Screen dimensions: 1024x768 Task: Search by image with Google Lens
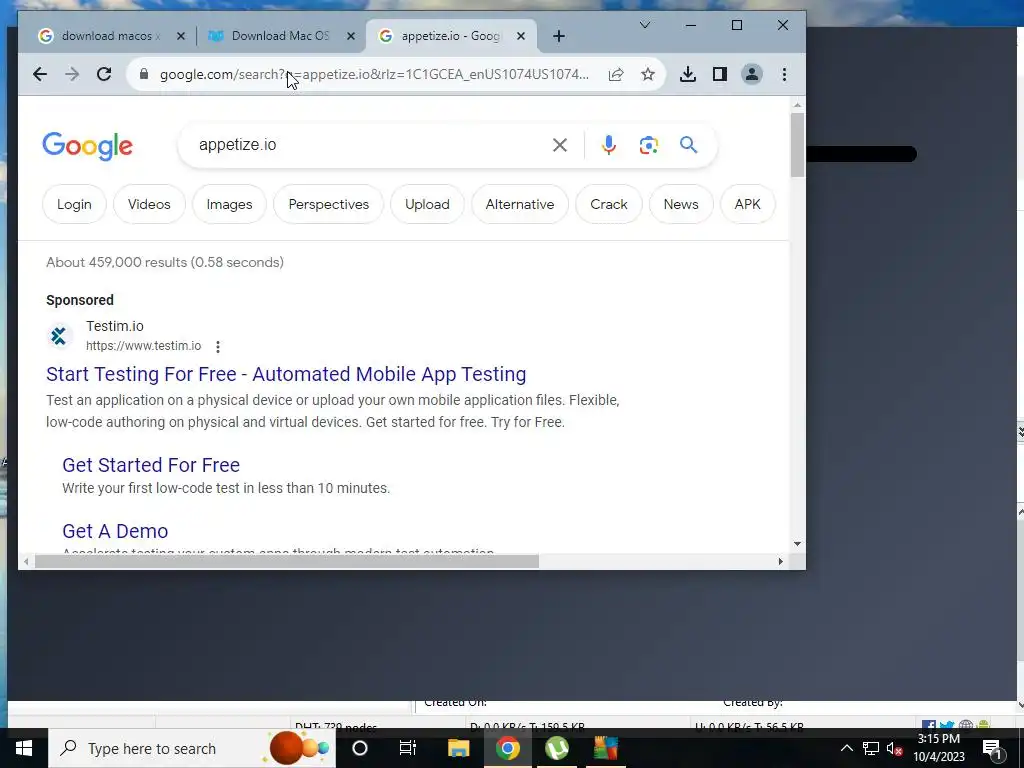pyautogui.click(x=648, y=145)
